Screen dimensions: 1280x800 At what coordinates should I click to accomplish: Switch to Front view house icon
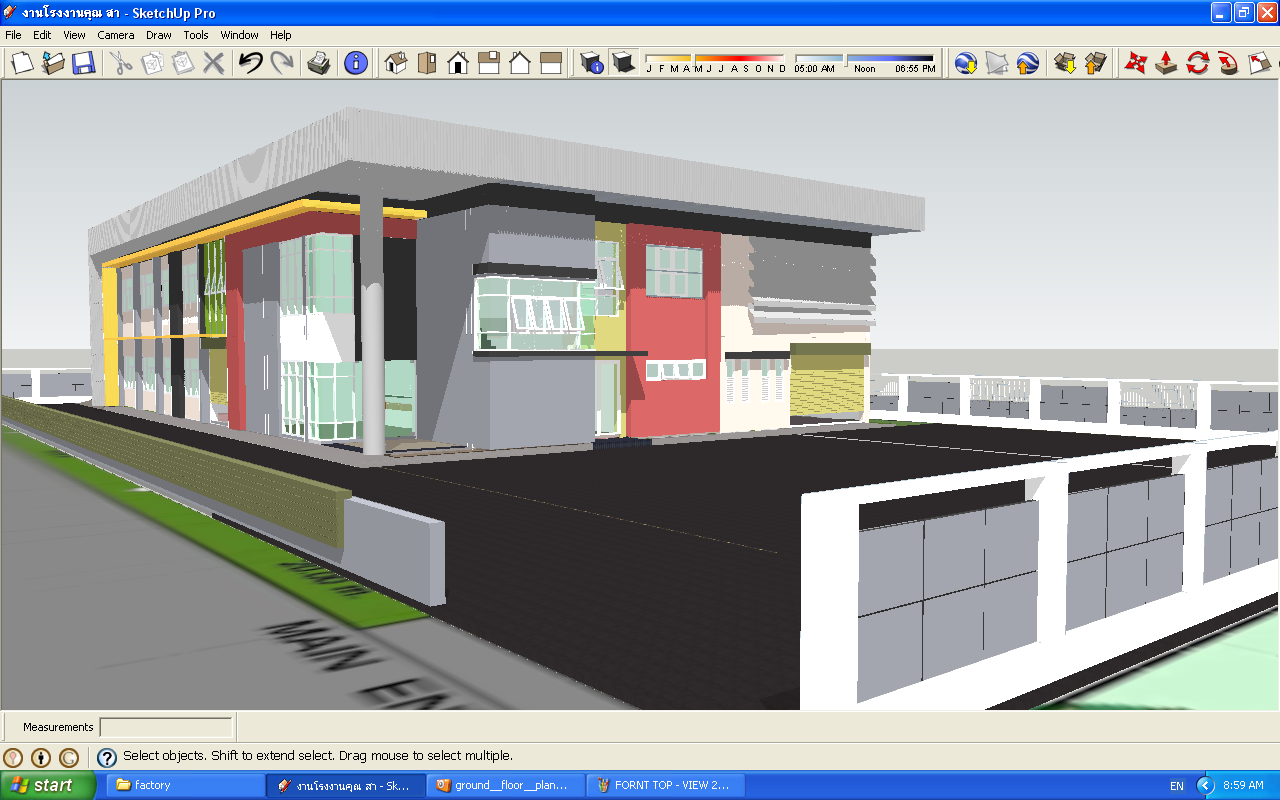point(458,63)
